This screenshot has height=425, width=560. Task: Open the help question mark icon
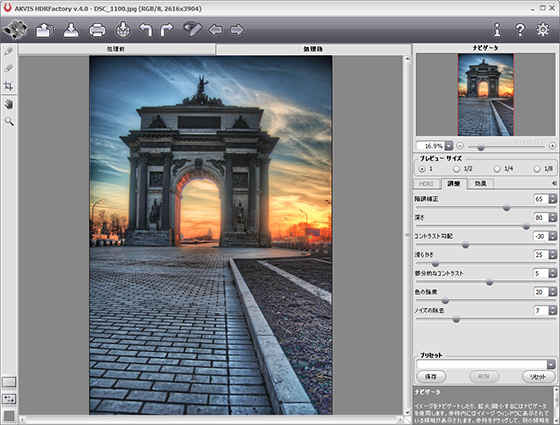point(520,30)
